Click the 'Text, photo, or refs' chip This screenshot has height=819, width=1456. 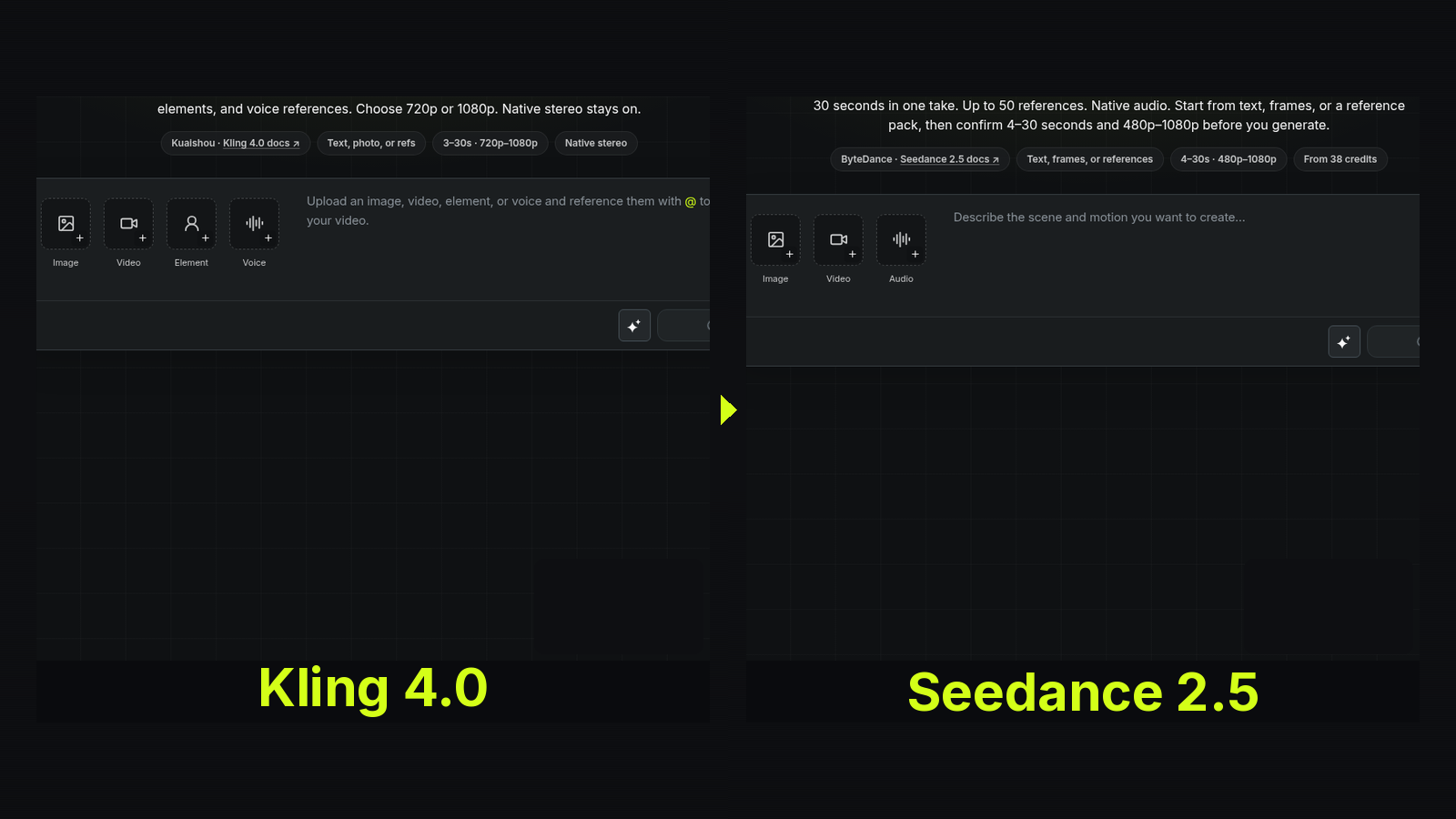coord(371,144)
